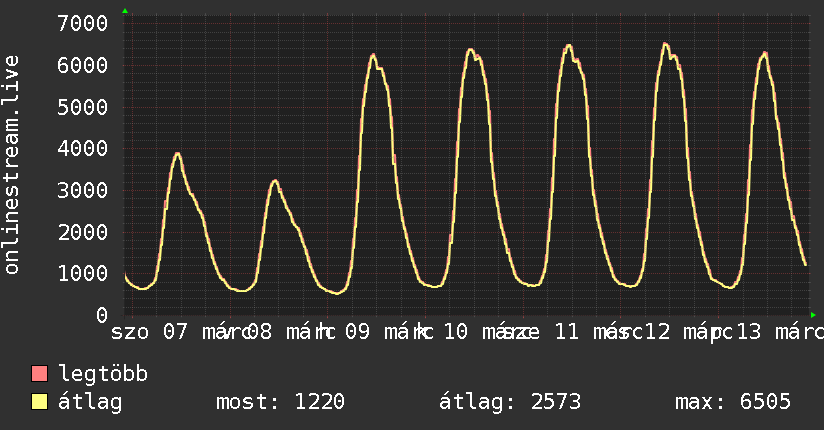Click the onlinestream.live vertical axis title
Viewport: 824px width, 430px height.
(12, 165)
